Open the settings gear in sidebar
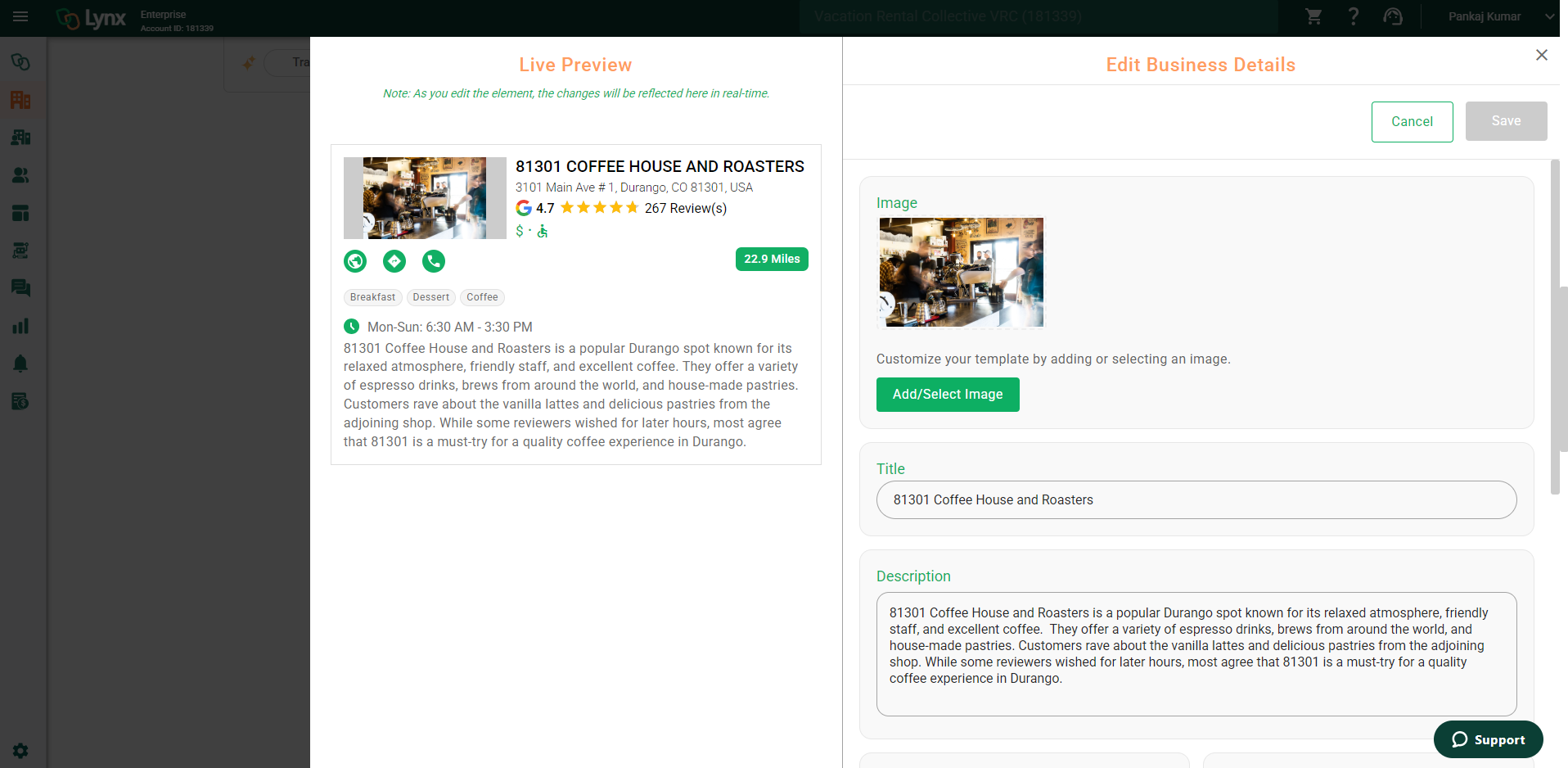This screenshot has height=768, width=1568. [x=20, y=750]
